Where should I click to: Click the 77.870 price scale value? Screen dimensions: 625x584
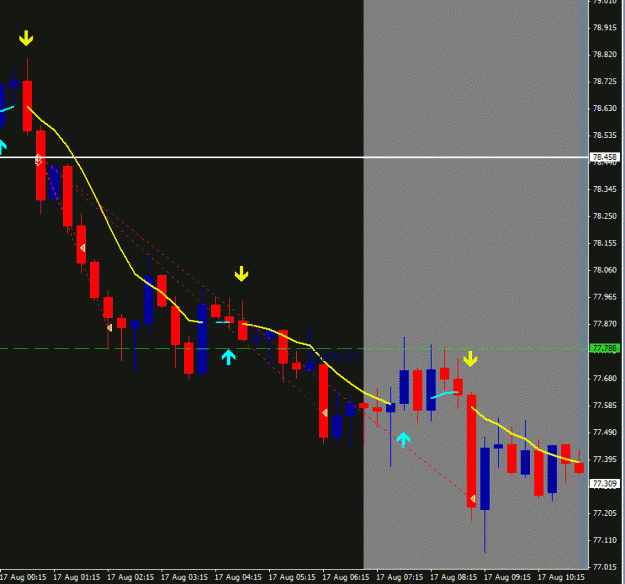click(x=605, y=324)
